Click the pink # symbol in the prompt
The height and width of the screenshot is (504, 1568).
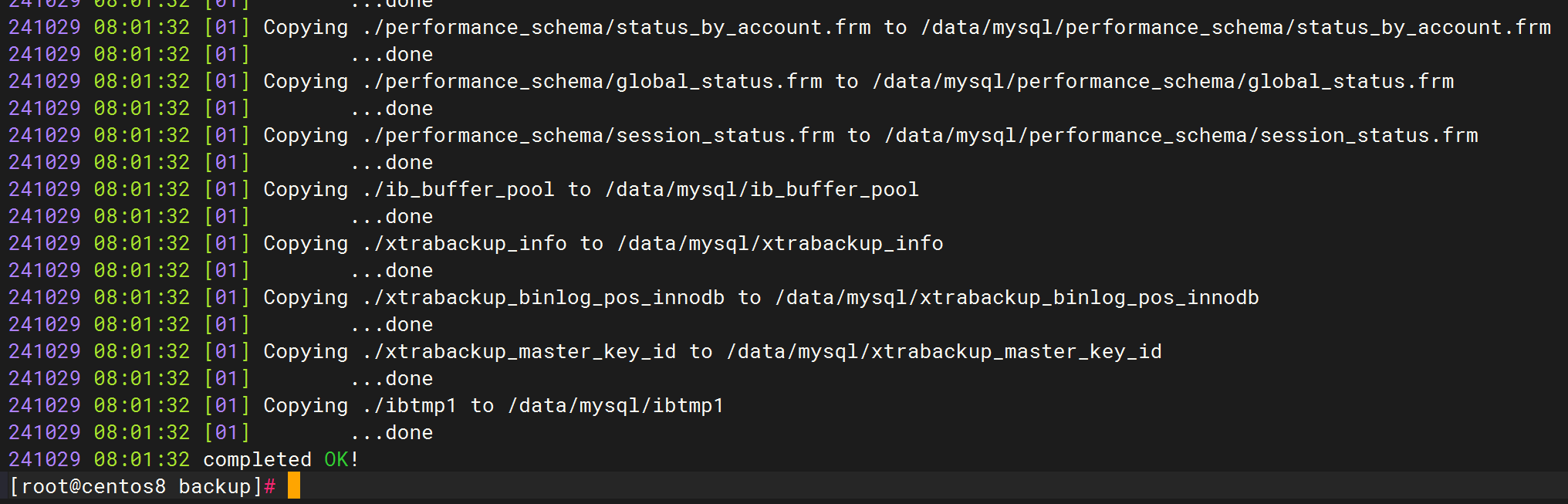270,486
